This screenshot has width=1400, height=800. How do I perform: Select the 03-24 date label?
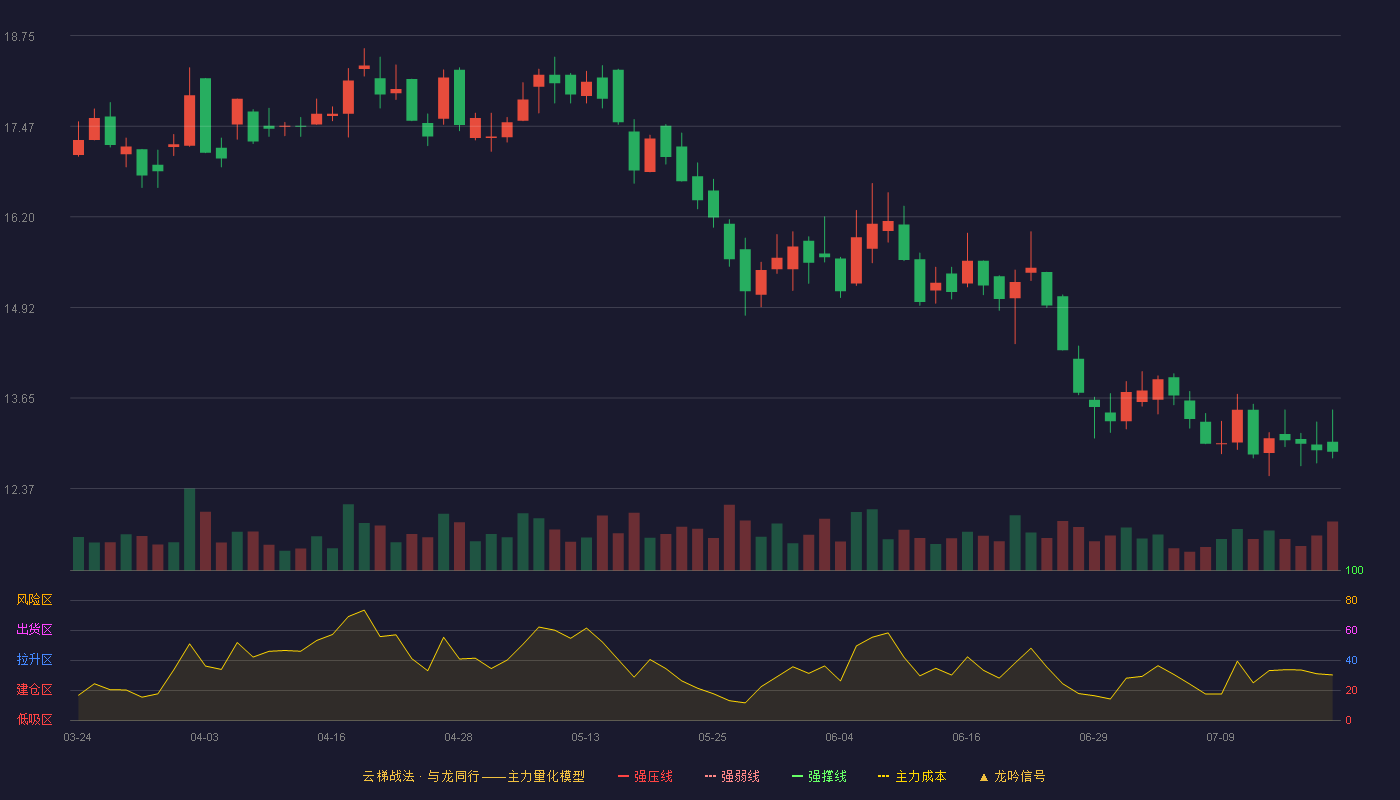coord(77,737)
